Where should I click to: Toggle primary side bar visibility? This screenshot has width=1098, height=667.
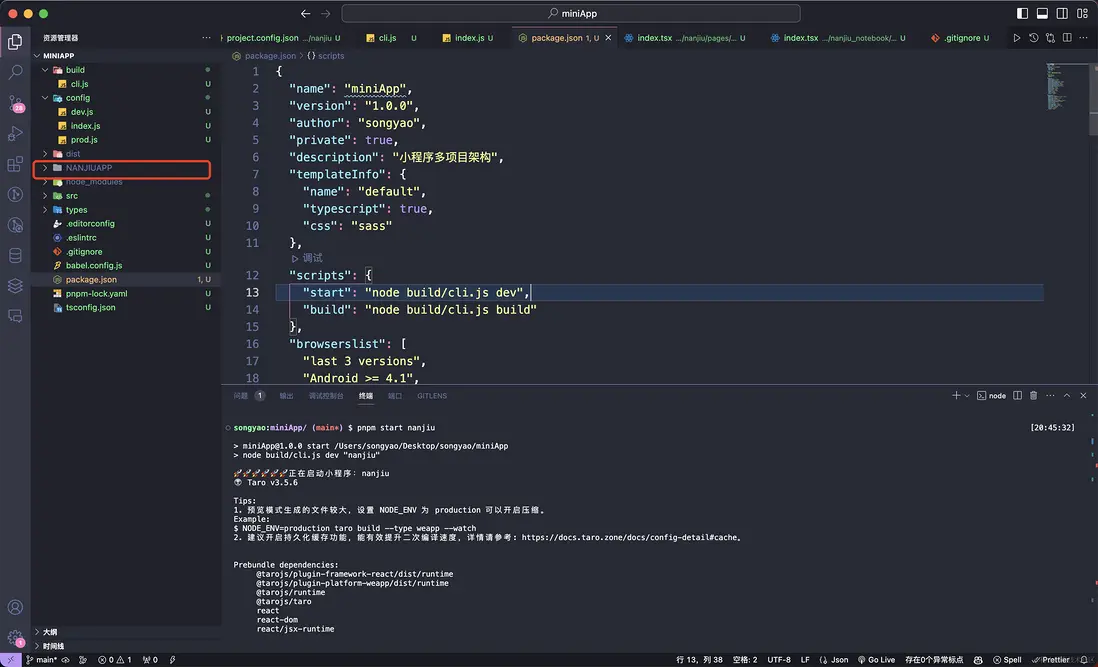(x=1022, y=13)
